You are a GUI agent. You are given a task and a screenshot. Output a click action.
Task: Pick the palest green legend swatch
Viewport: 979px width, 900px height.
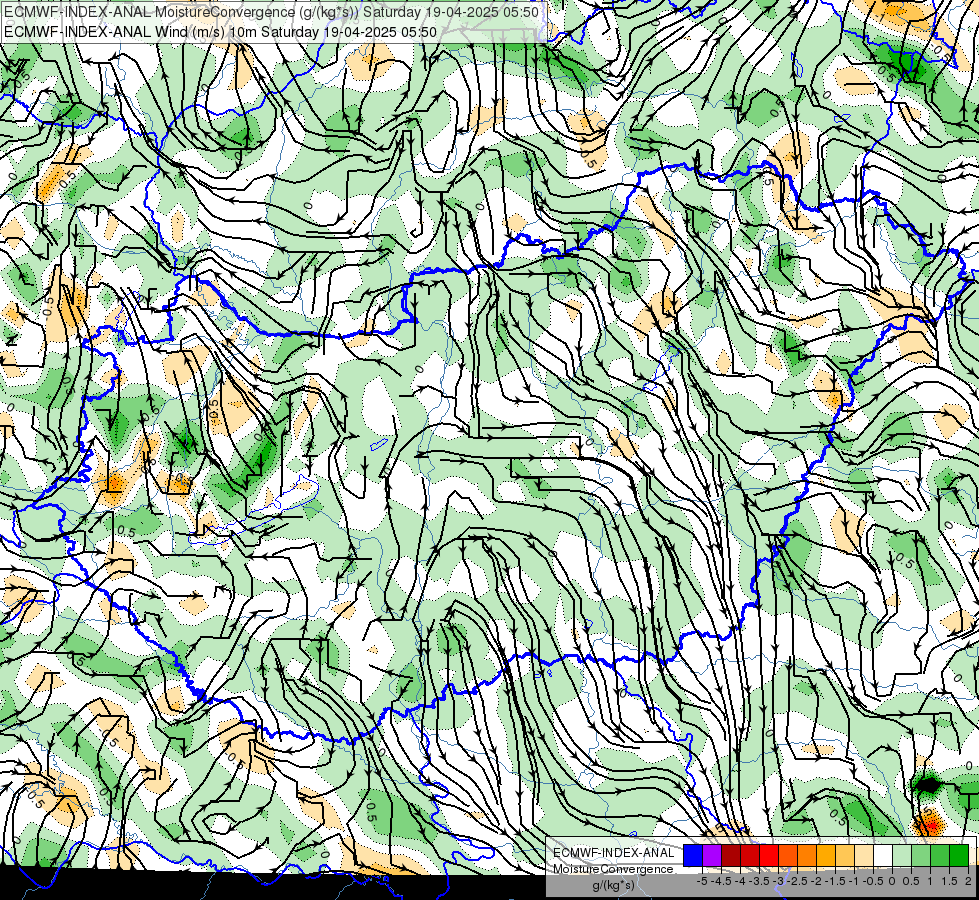point(902,855)
